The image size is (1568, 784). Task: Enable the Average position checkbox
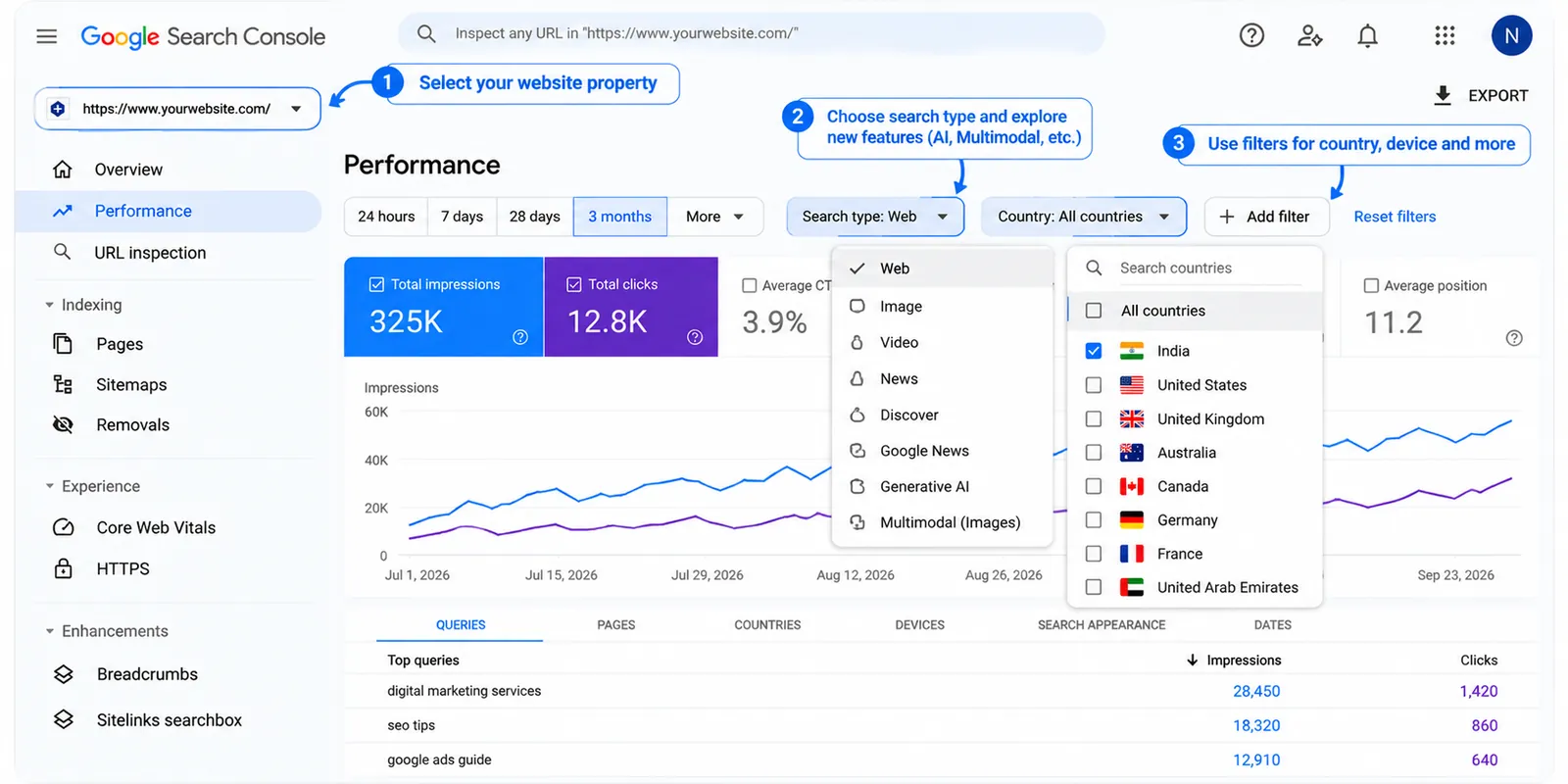pos(1371,285)
